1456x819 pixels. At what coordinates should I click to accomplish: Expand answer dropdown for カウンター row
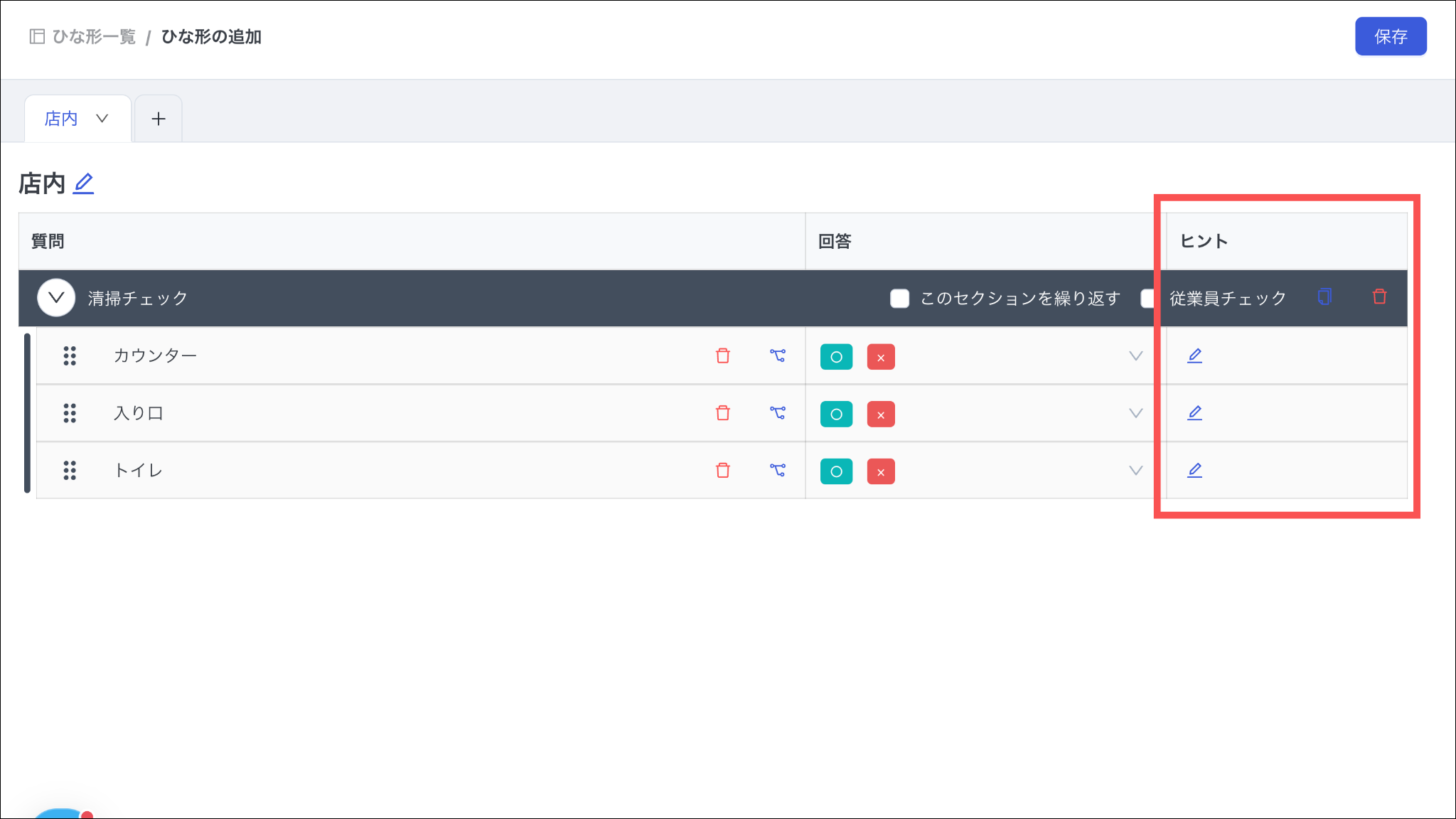[1135, 356]
